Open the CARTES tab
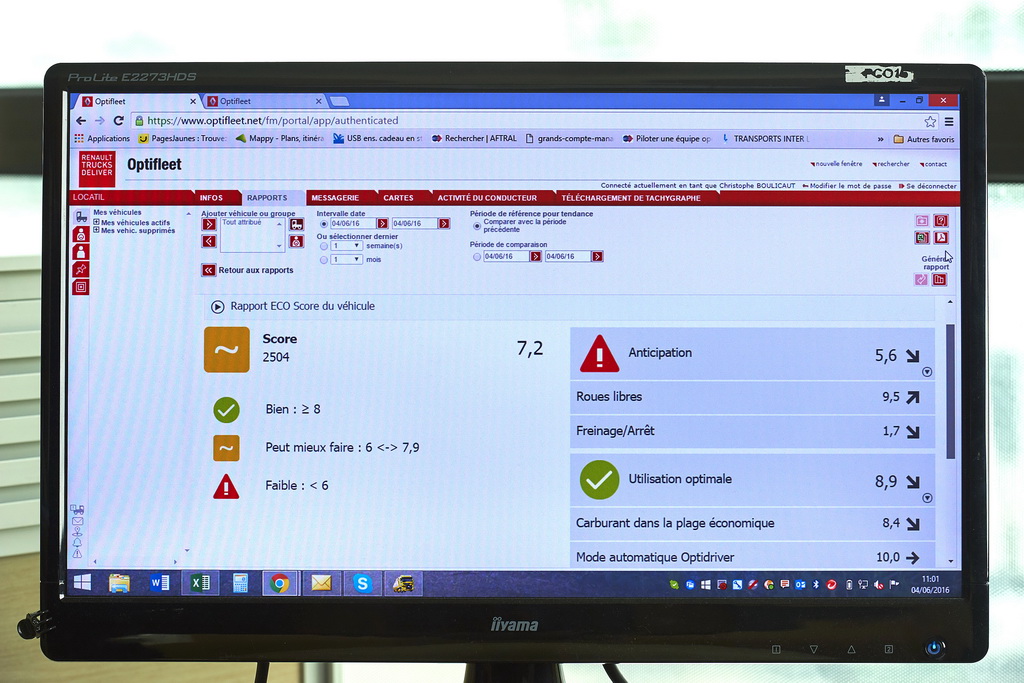1024x683 pixels. click(398, 198)
